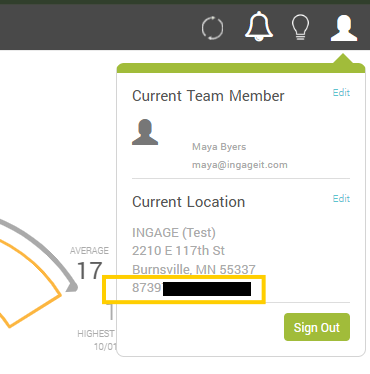Edit the Current Location

click(341, 198)
